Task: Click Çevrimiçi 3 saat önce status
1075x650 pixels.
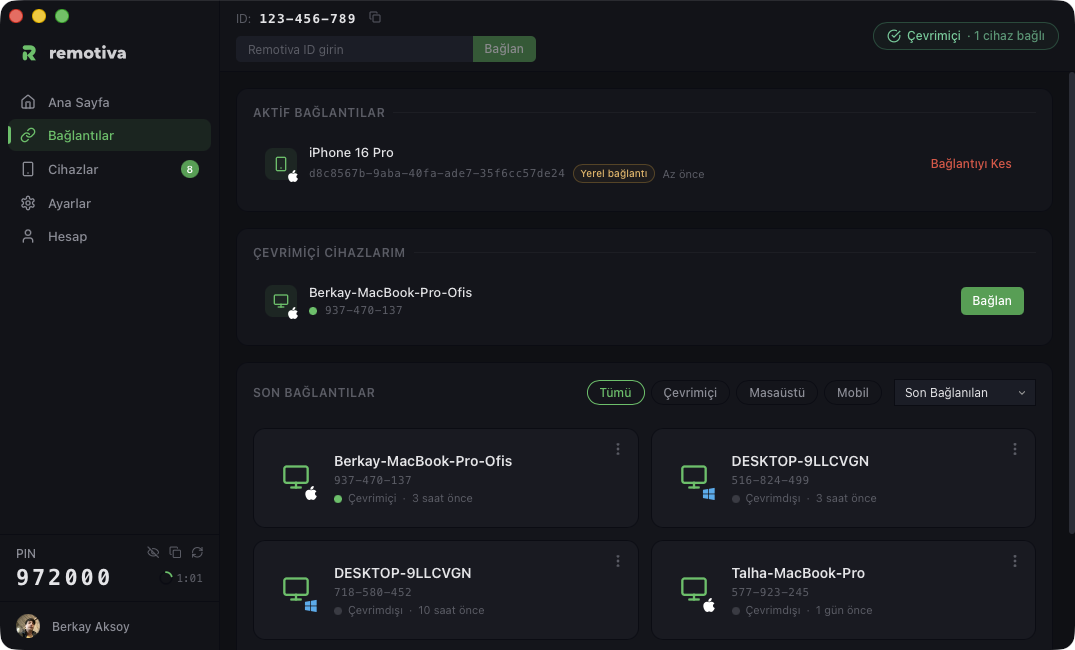Action: coord(403,498)
